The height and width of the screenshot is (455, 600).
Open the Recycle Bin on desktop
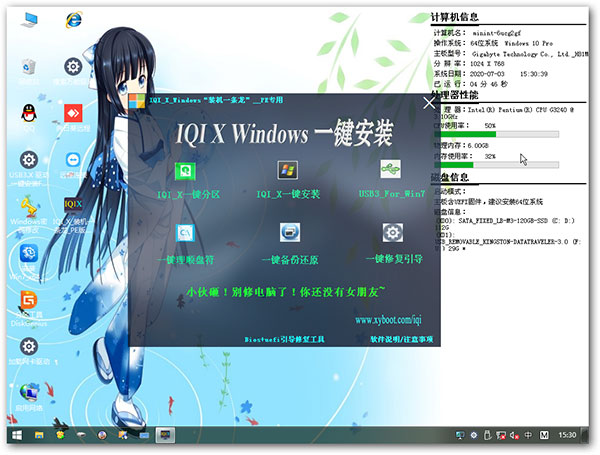[x=28, y=67]
